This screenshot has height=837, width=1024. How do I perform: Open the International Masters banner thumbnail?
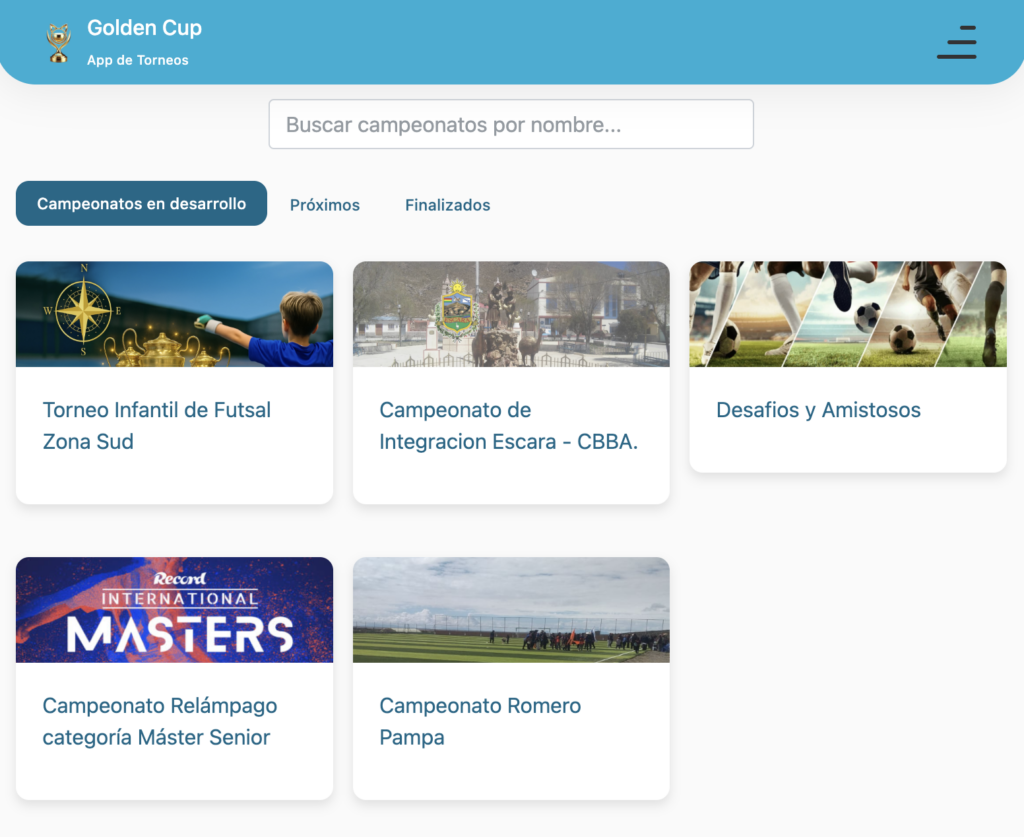point(174,610)
